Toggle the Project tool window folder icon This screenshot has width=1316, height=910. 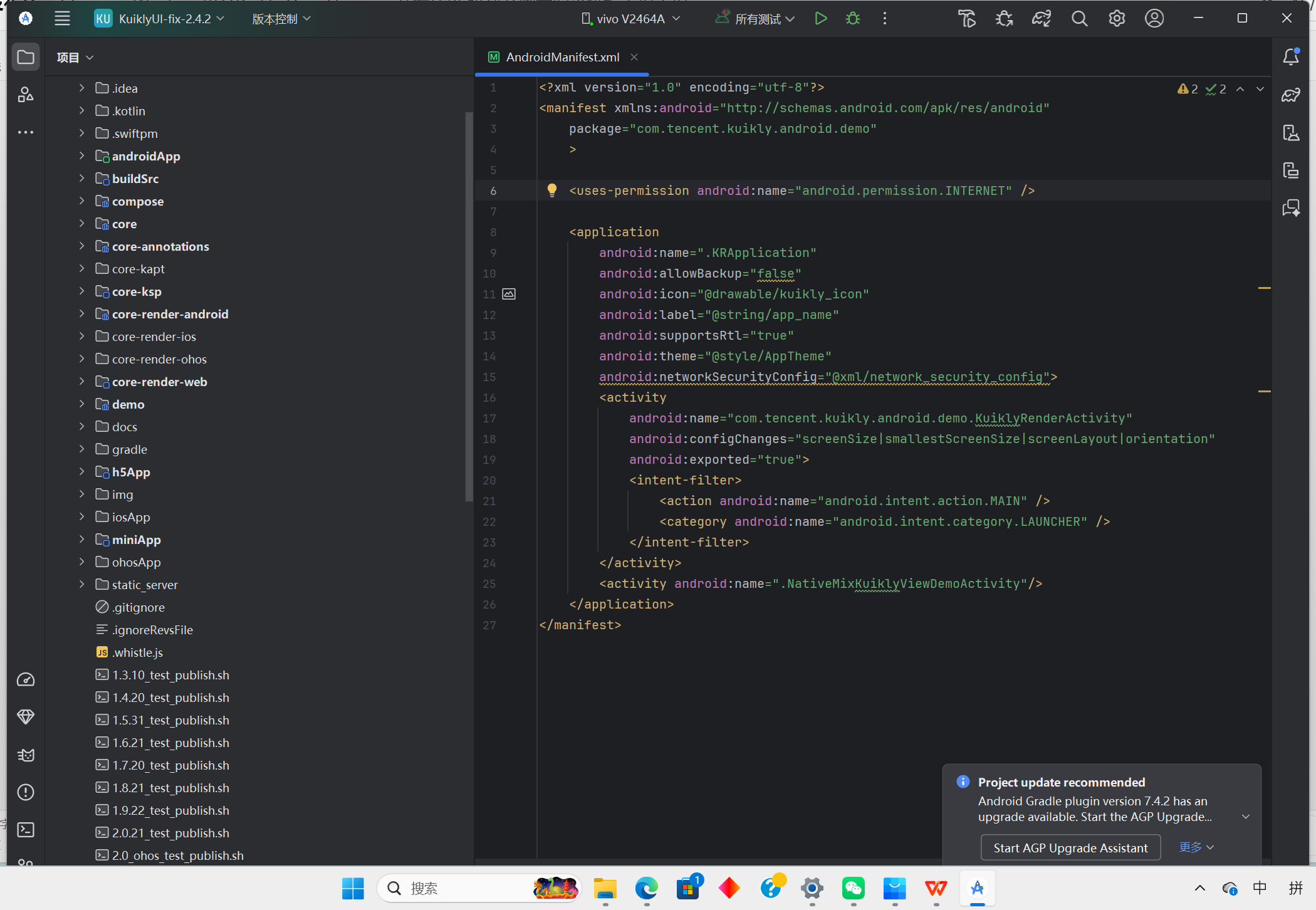[x=26, y=57]
